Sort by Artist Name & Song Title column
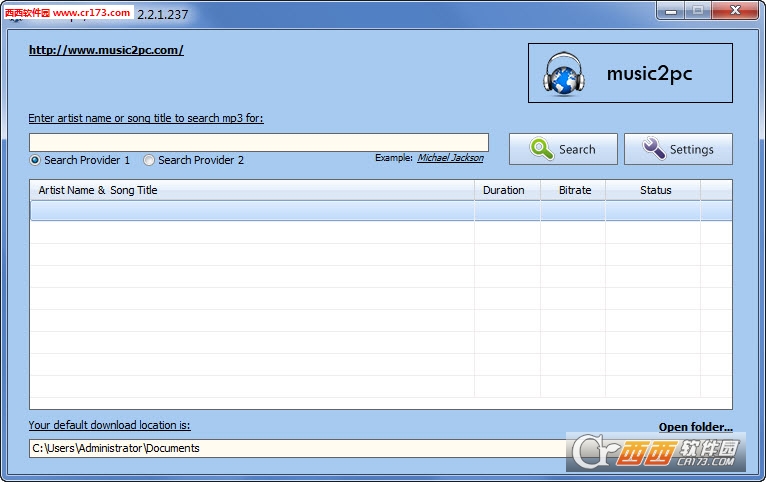766x482 pixels. [252, 190]
